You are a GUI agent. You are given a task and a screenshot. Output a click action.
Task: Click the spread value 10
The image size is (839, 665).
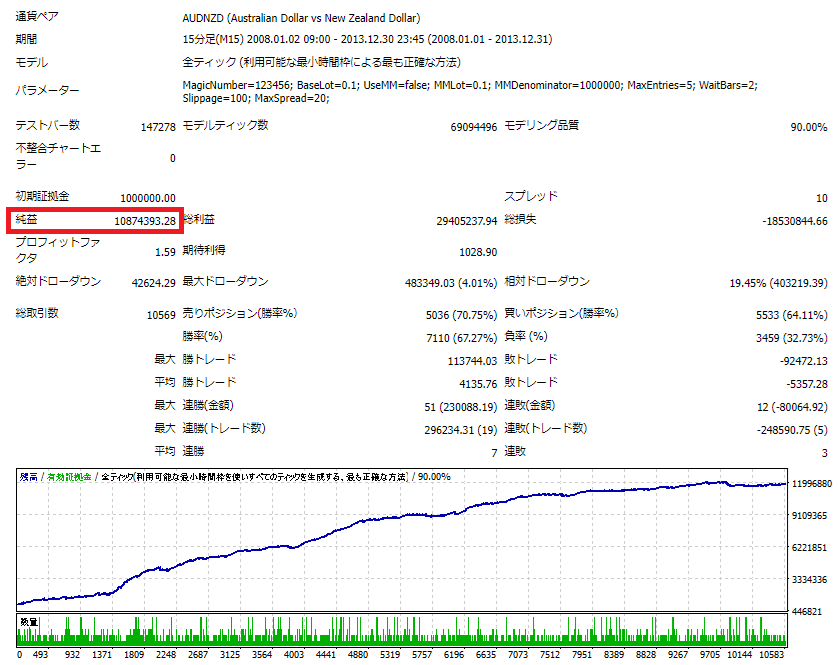821,198
